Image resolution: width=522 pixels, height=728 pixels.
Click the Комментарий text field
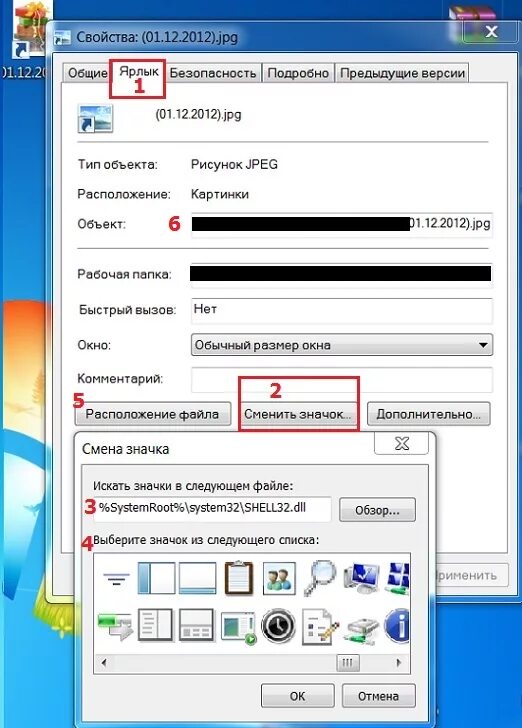342,380
